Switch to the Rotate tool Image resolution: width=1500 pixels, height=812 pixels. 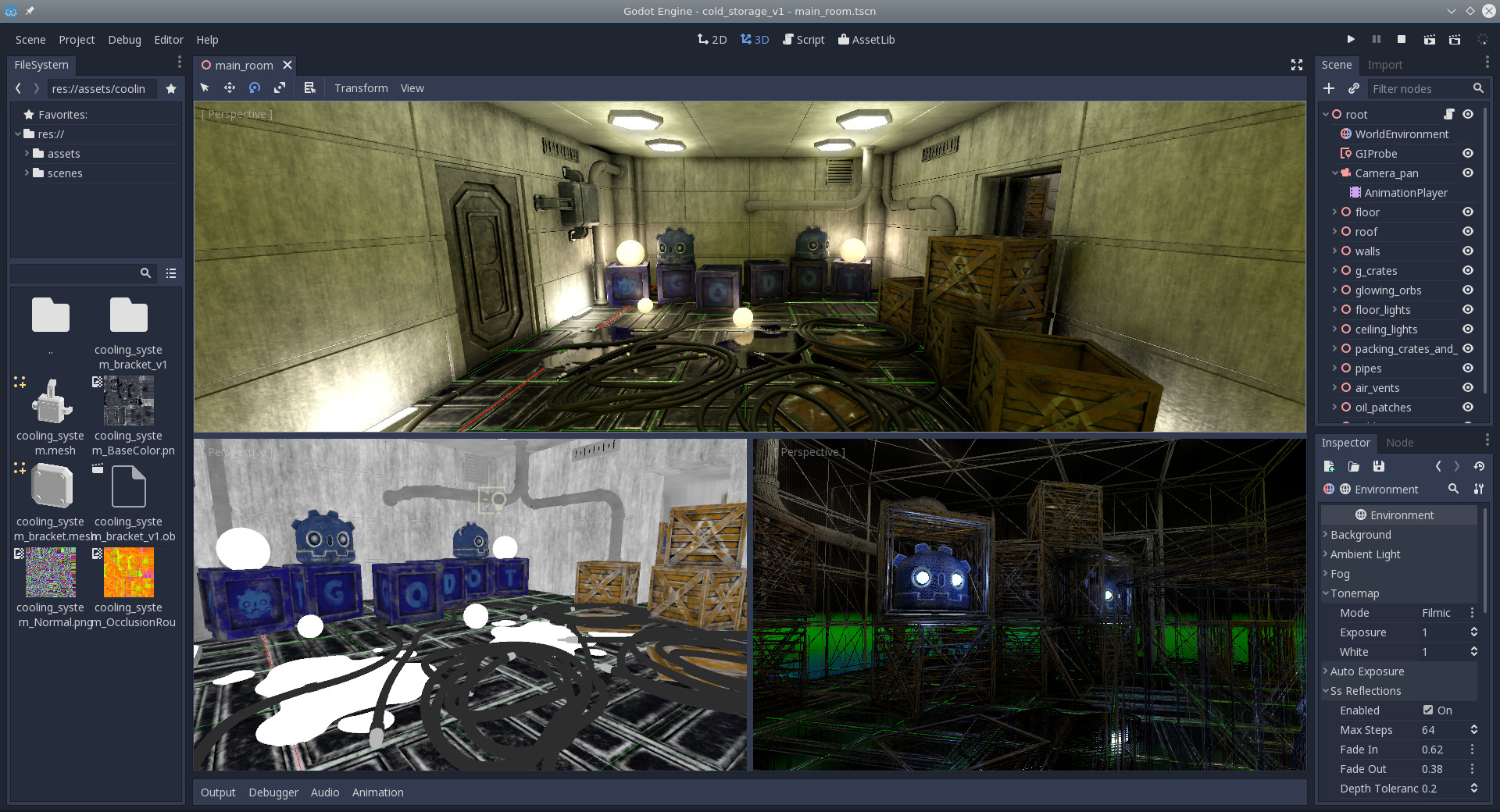coord(255,88)
